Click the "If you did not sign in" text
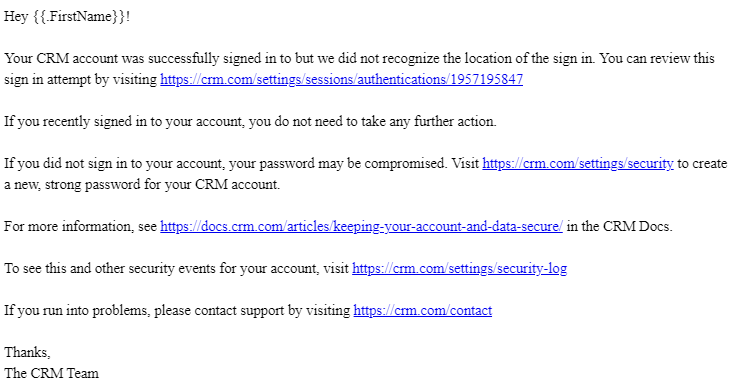Viewport: 735px width, 391px height. (66, 163)
